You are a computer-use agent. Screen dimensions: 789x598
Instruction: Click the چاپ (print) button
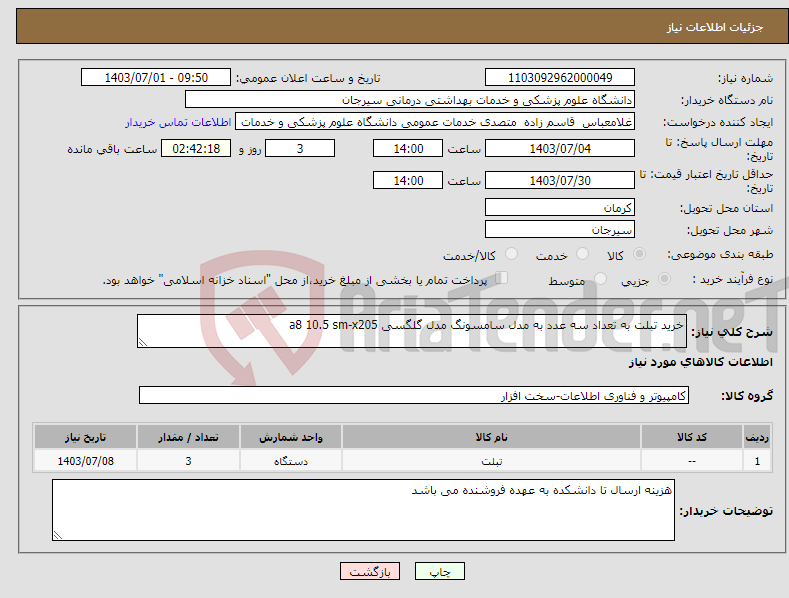439,571
